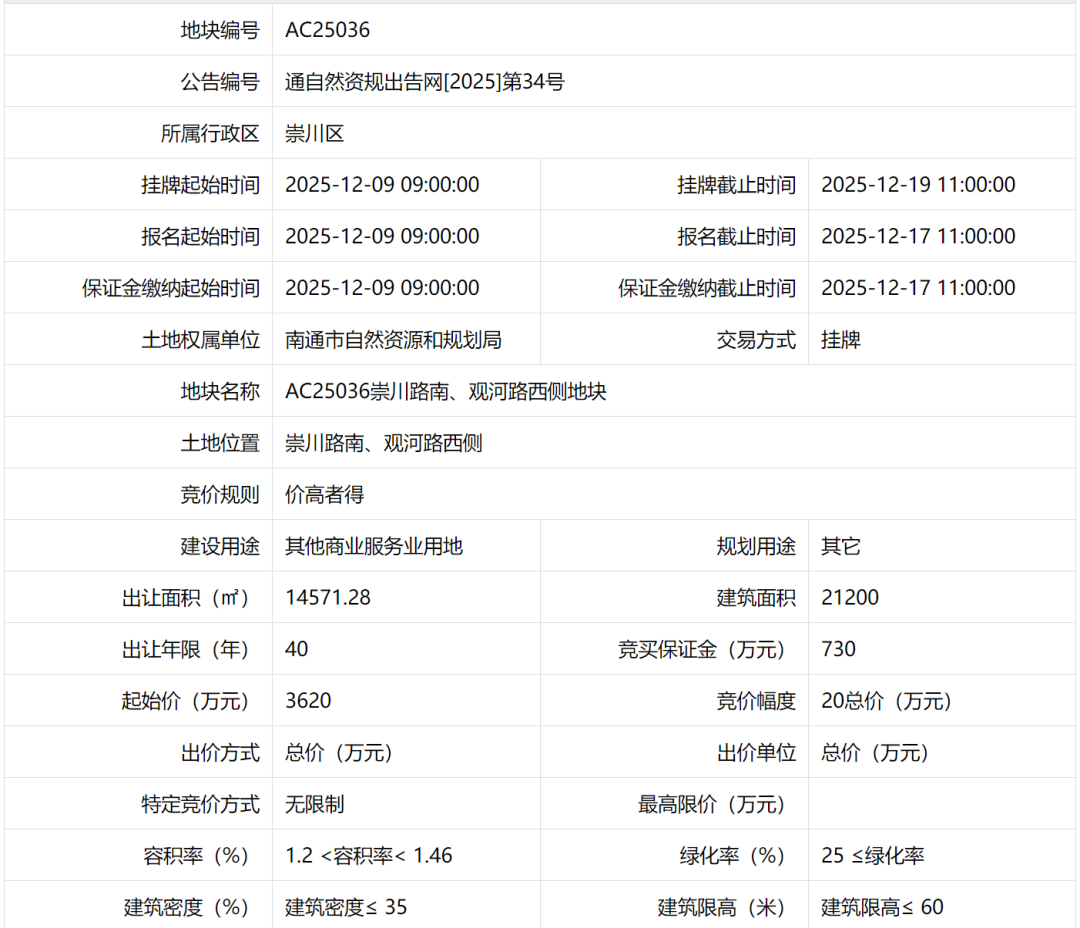This screenshot has width=1080, height=928.
Task: Select the 土地位置 value 崇川路南、观河路西侧
Action: [383, 442]
